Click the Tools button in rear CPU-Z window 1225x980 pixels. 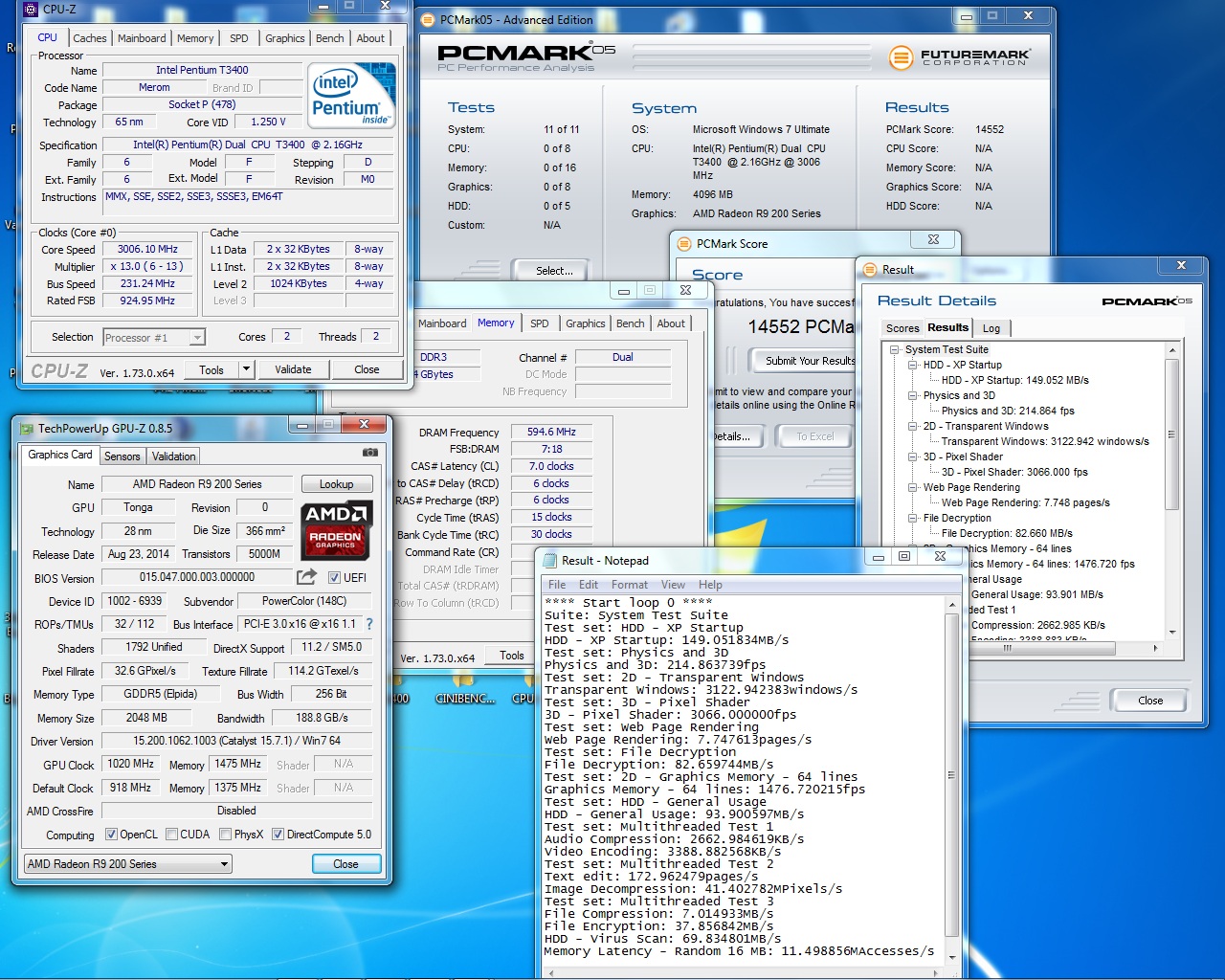[x=512, y=656]
